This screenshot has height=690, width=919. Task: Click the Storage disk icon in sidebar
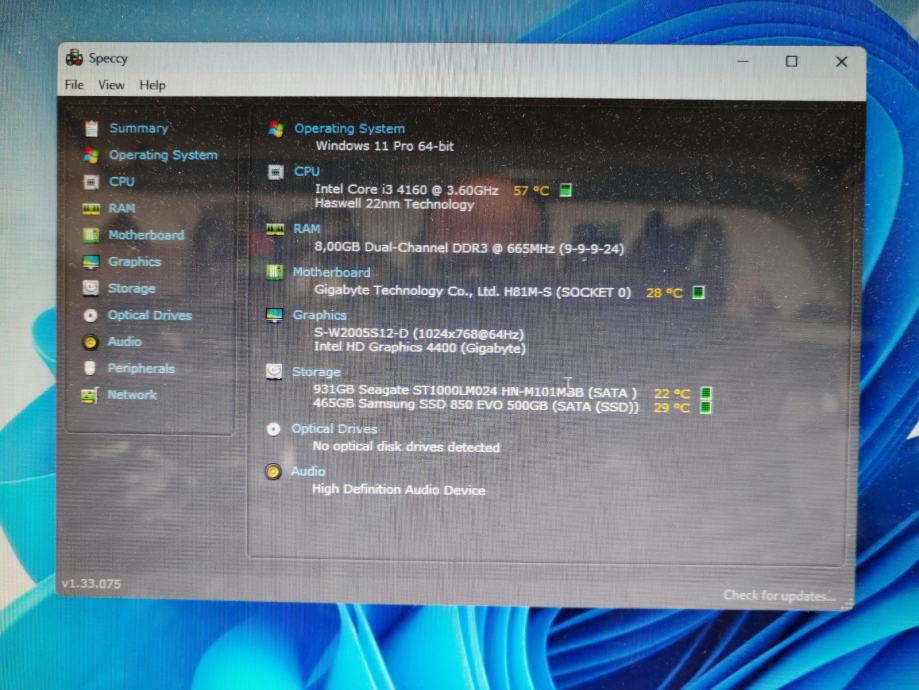[x=90, y=288]
